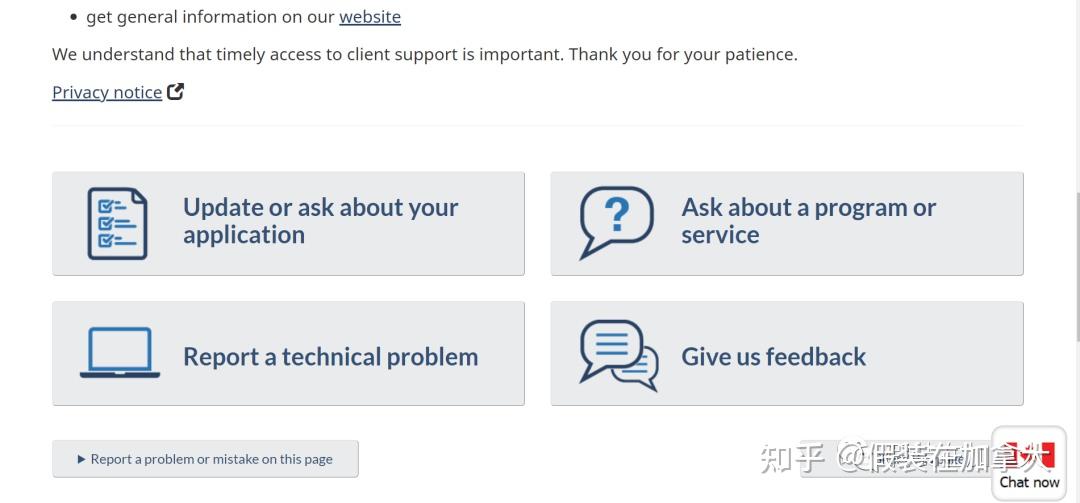
Task: Click the disclosure triangle before Report a problem
Action: (x=81, y=459)
